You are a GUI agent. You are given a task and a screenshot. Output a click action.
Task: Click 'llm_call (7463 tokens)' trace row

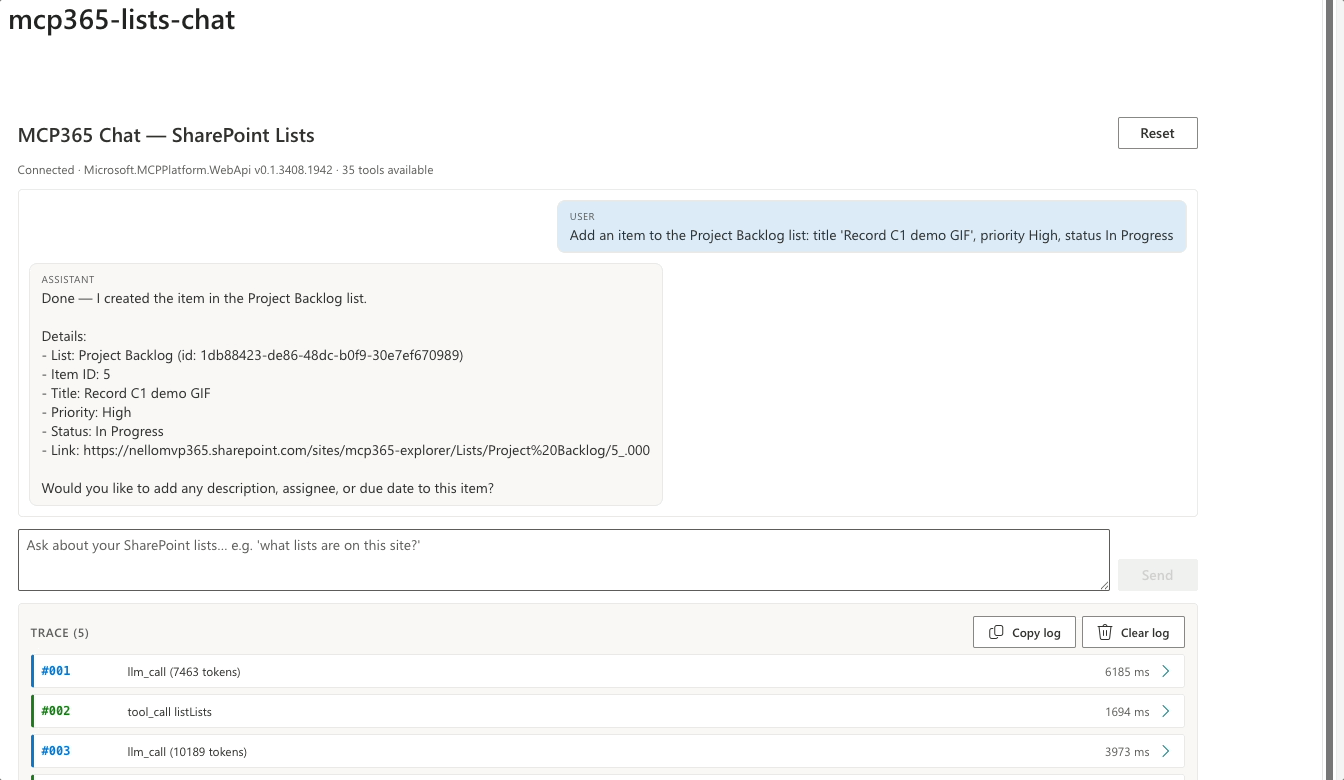coord(608,671)
